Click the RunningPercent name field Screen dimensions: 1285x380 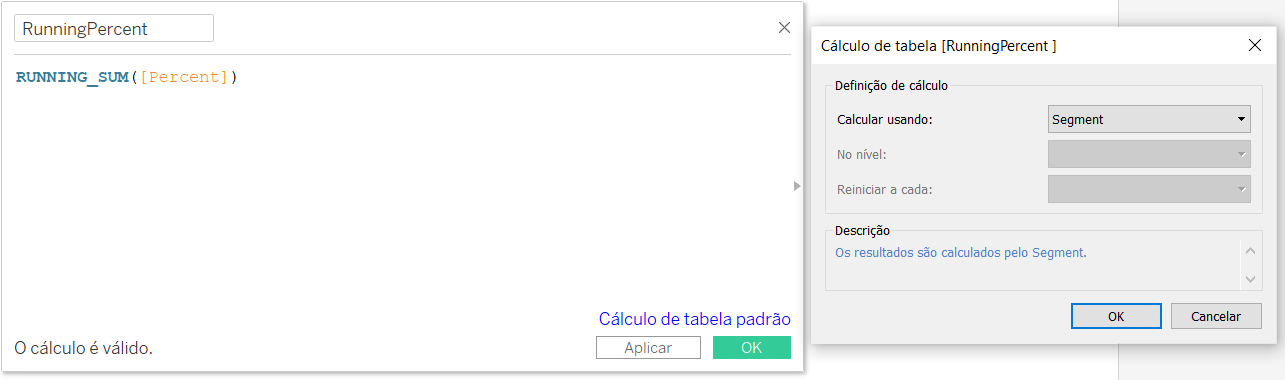click(x=114, y=28)
